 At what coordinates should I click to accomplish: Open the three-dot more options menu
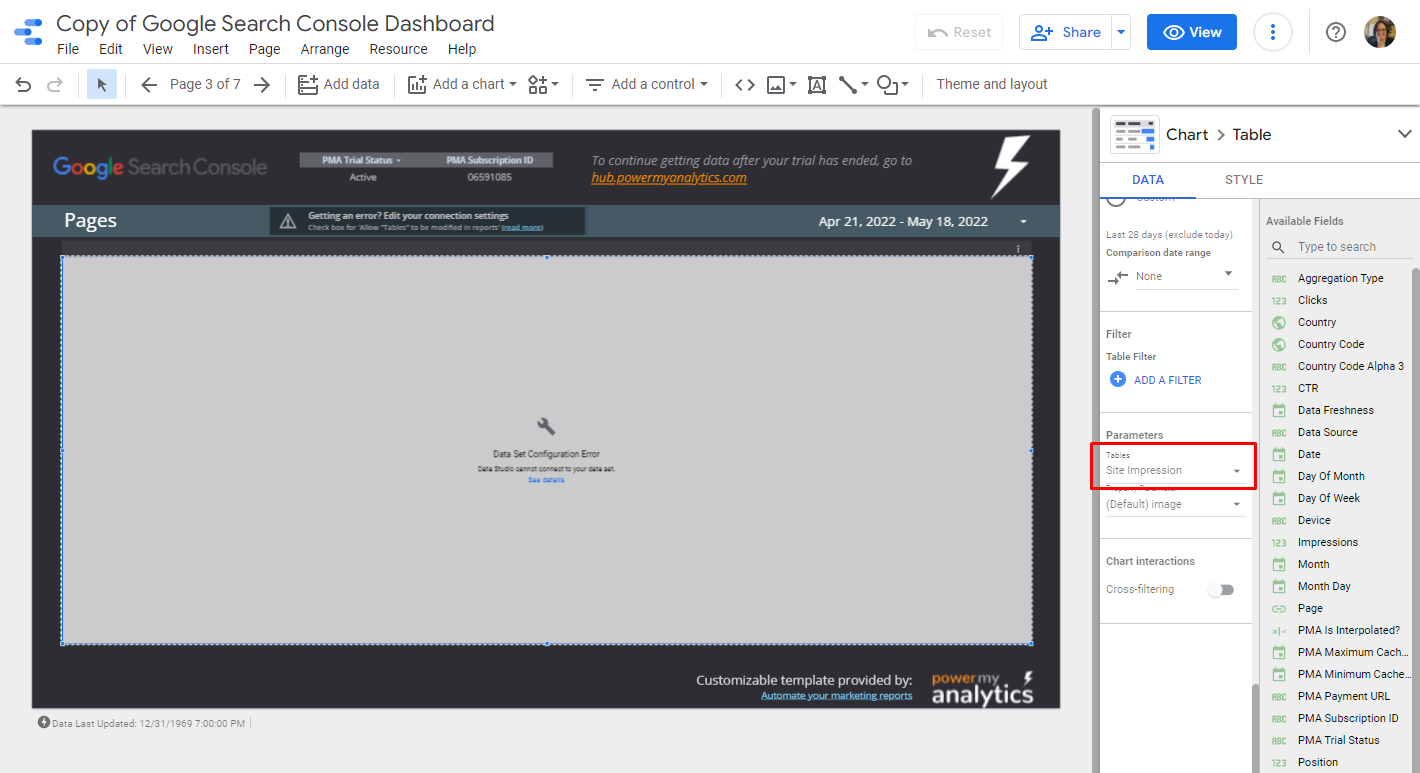[x=1272, y=32]
